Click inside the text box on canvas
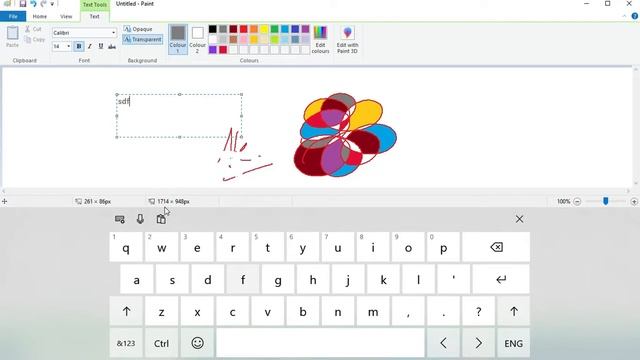 179,116
